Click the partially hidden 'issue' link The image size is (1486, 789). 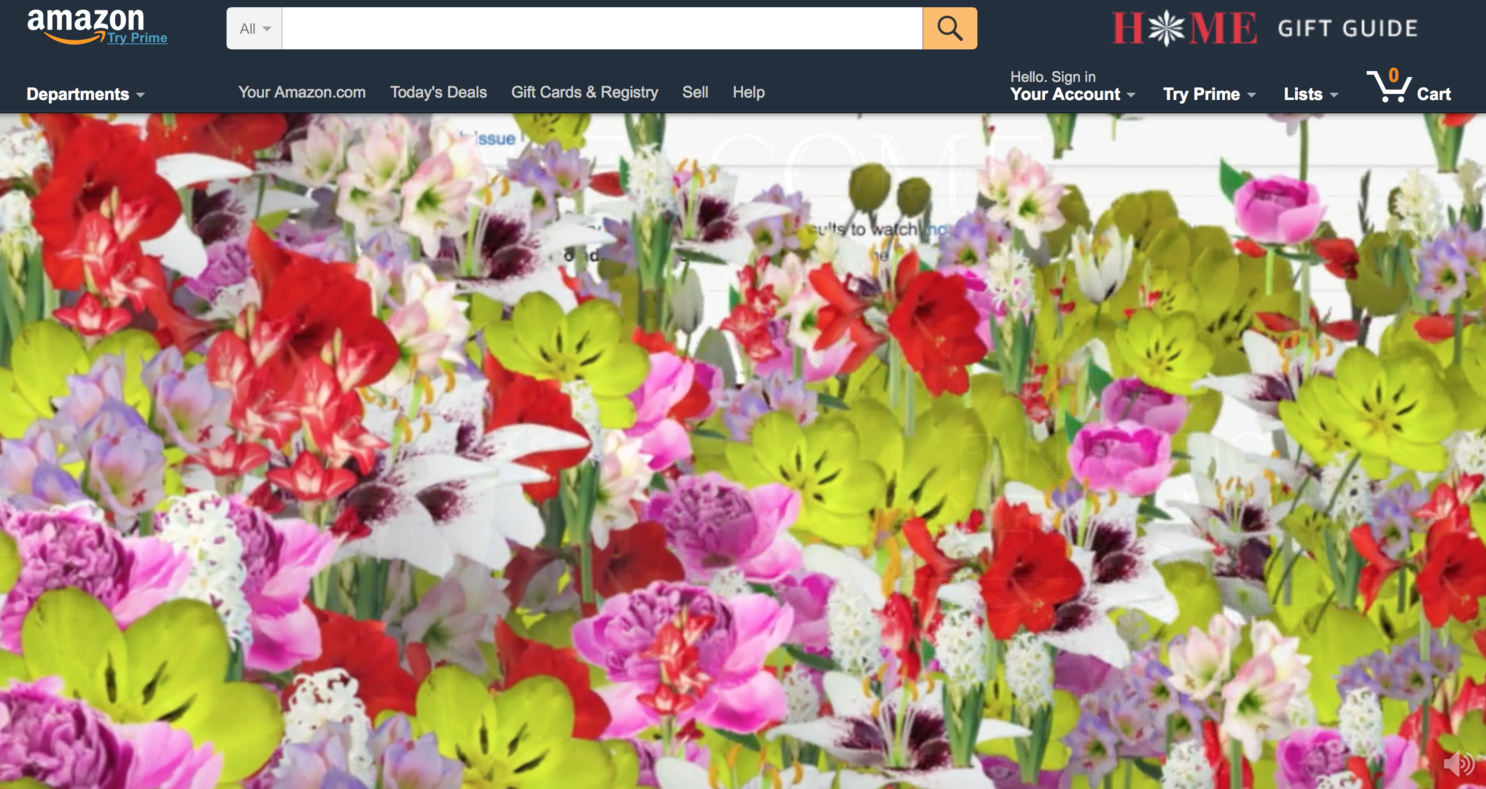495,139
